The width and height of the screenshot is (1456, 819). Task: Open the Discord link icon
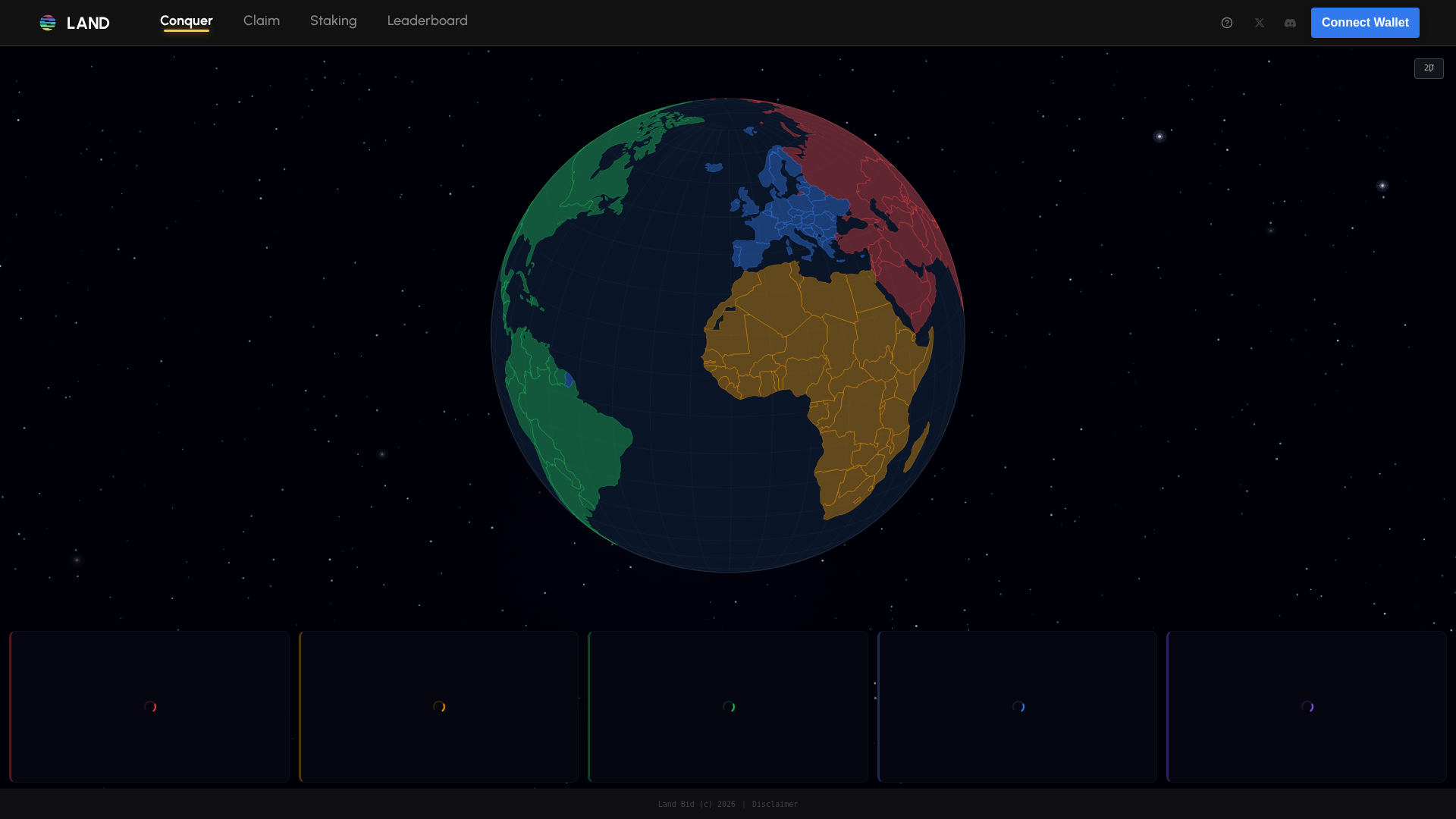click(1290, 23)
